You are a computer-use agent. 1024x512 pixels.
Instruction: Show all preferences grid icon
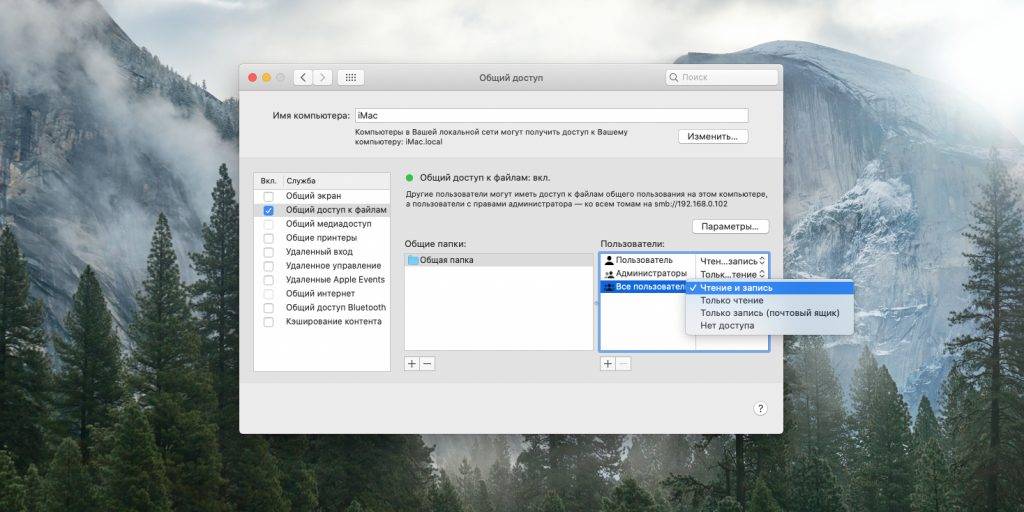pos(351,77)
